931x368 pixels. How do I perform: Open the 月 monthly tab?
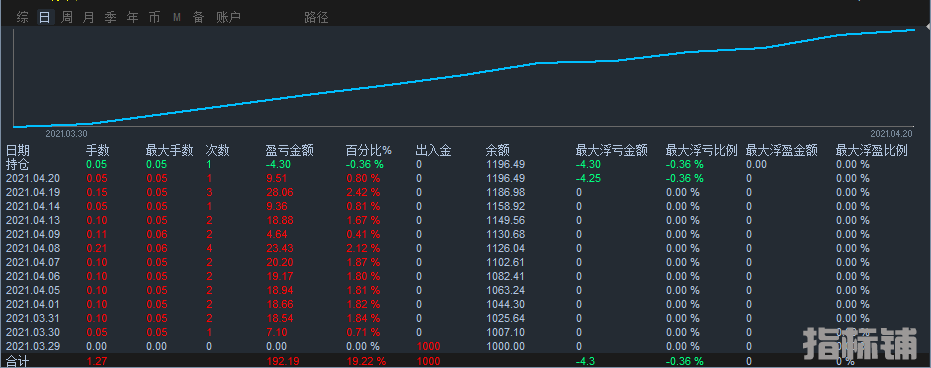click(x=88, y=18)
